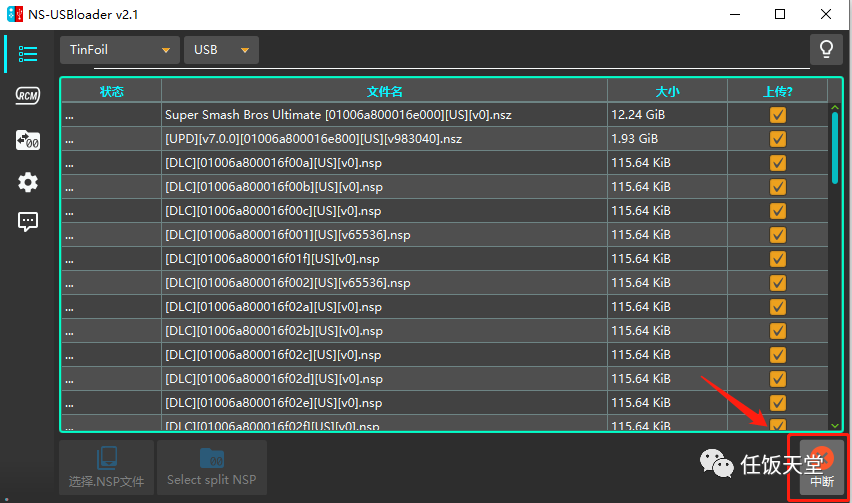Click the 12.24 GiB size cell

[x=667, y=115]
